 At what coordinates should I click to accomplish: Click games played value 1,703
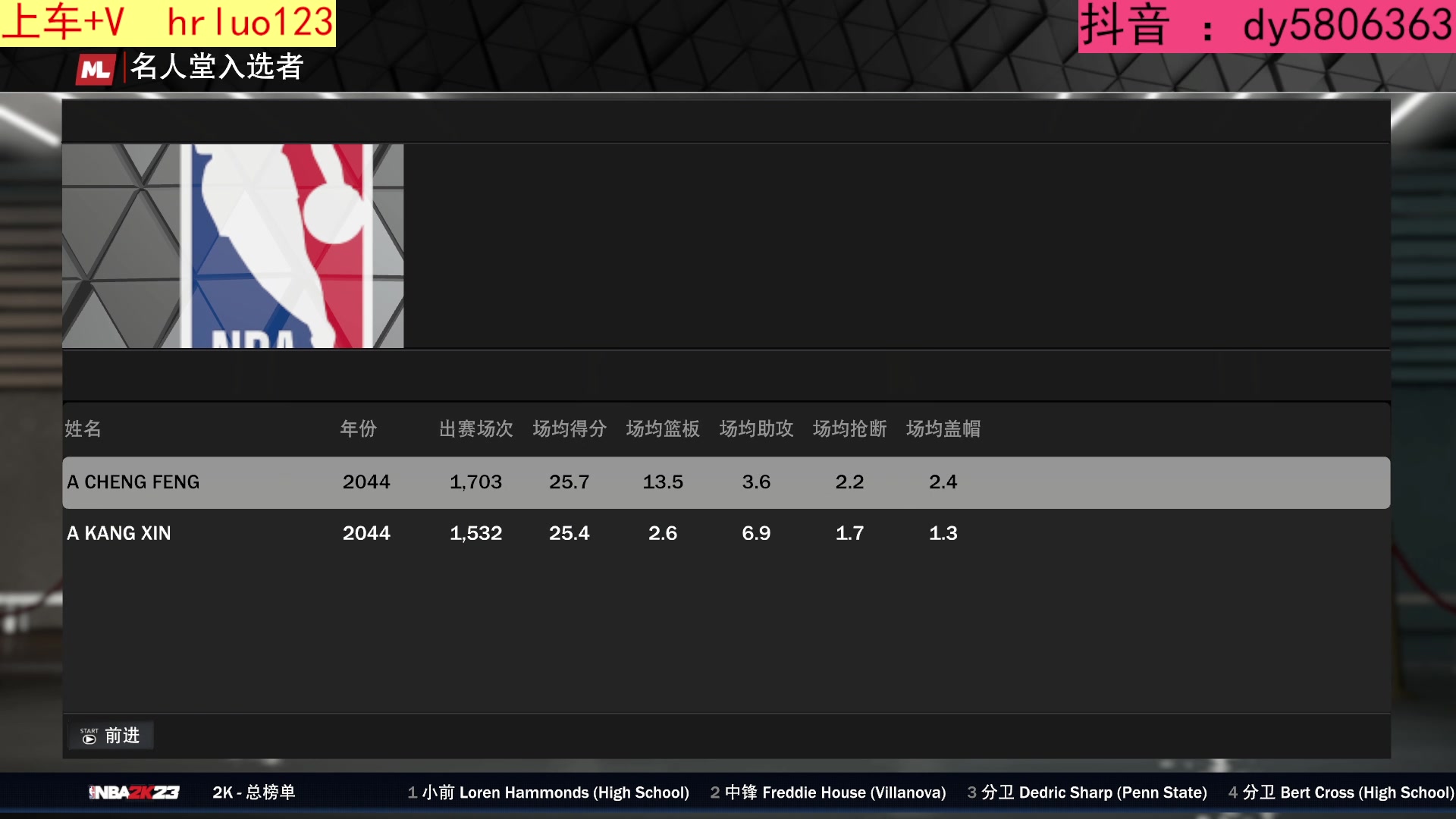[x=476, y=482]
